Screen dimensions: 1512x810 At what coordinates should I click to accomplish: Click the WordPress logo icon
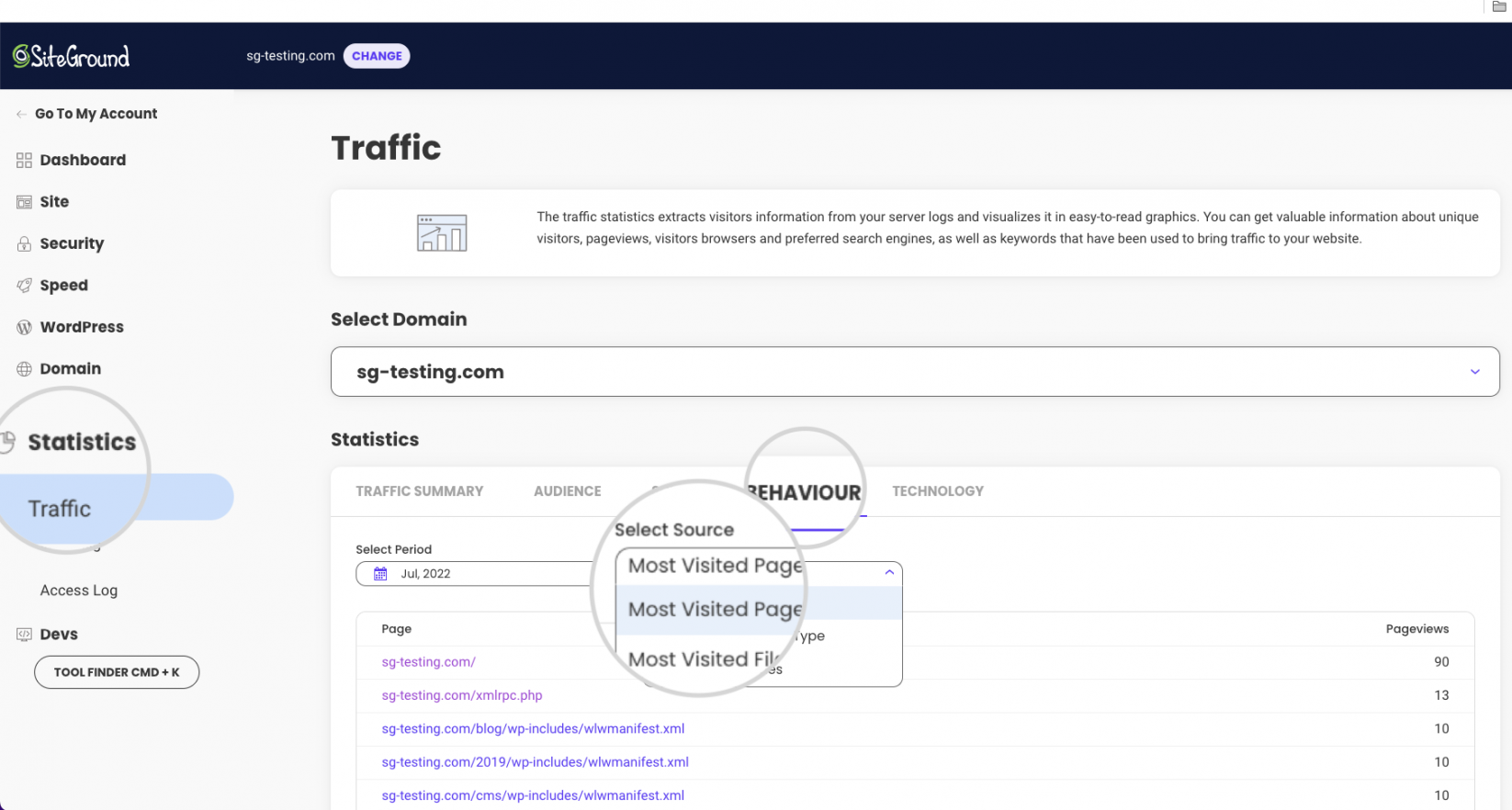coord(24,327)
